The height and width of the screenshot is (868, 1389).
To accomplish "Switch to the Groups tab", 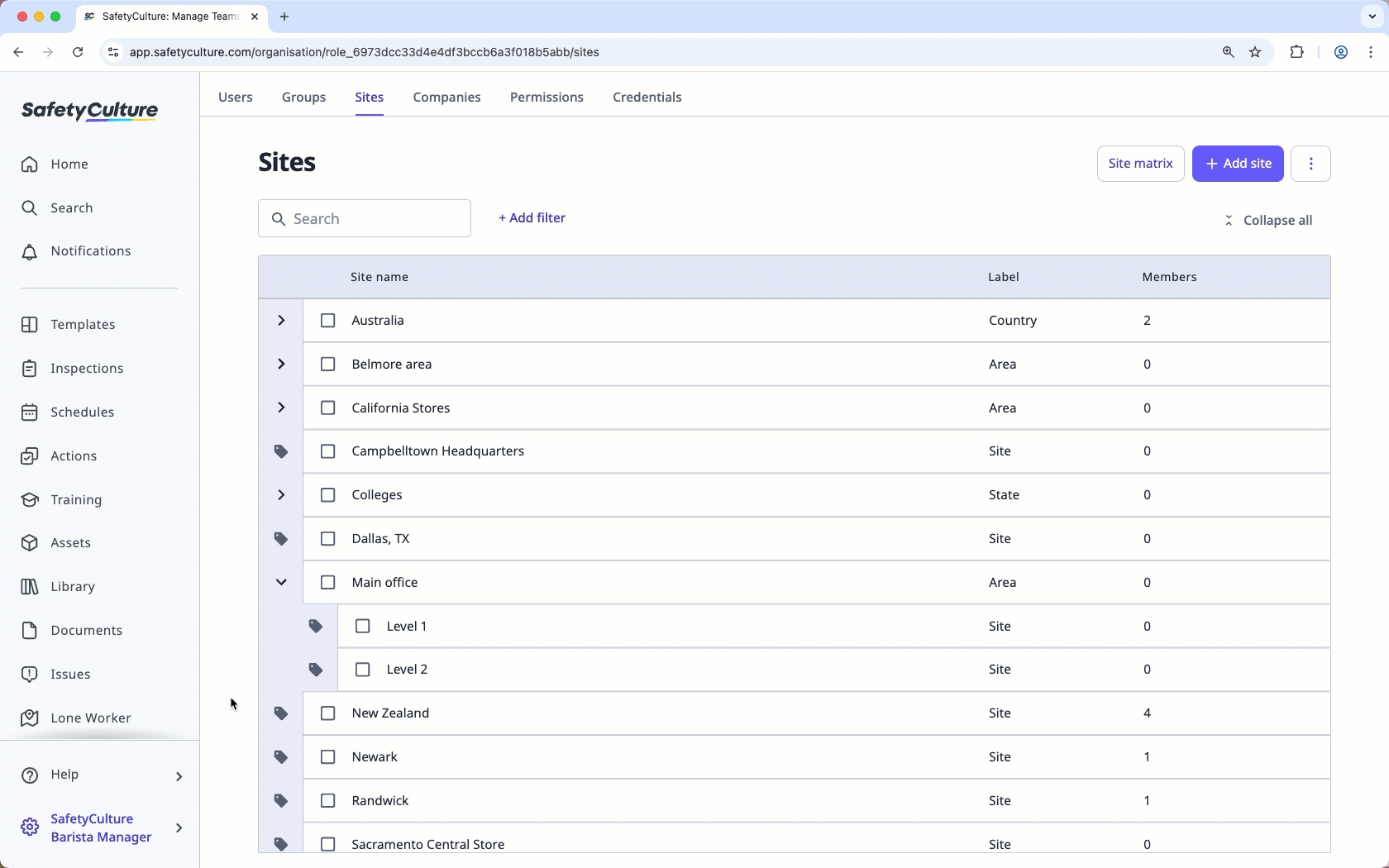I will [303, 98].
